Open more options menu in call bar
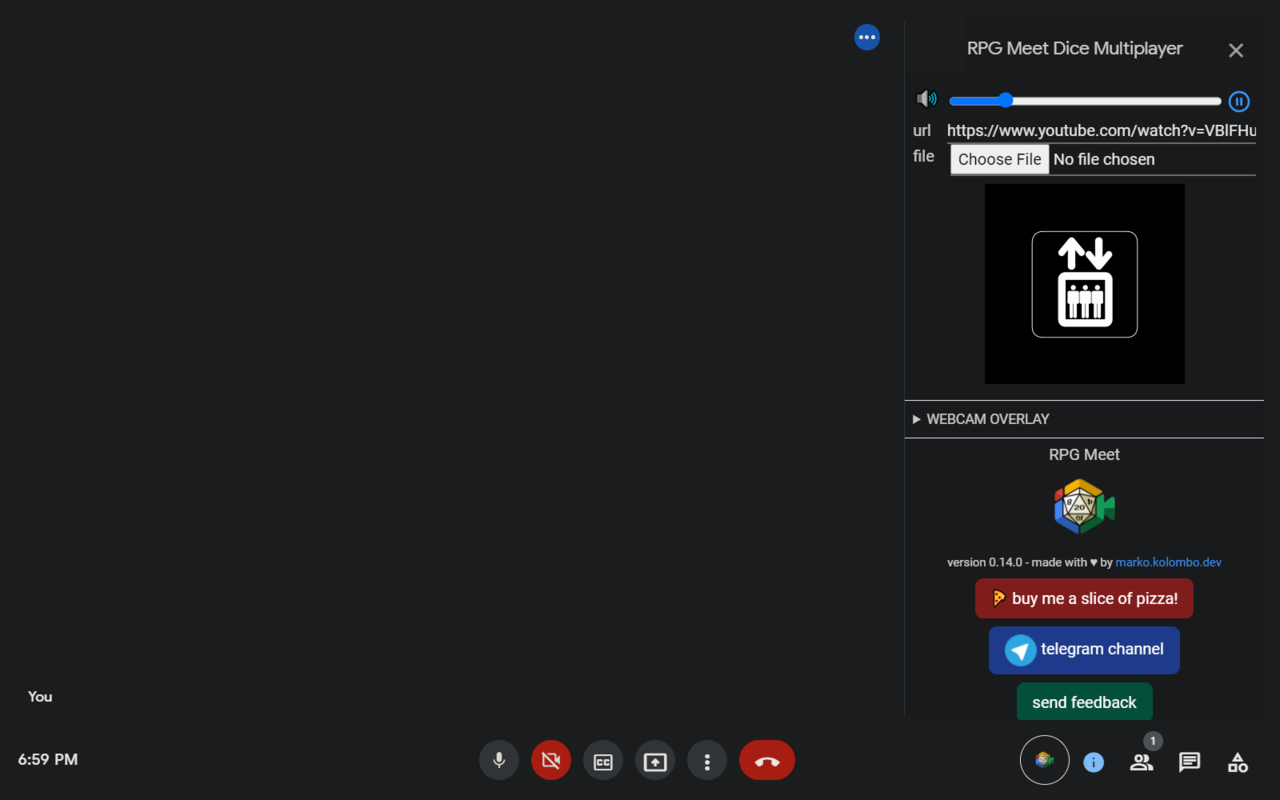Screen dimensions: 1280x800 coord(707,760)
